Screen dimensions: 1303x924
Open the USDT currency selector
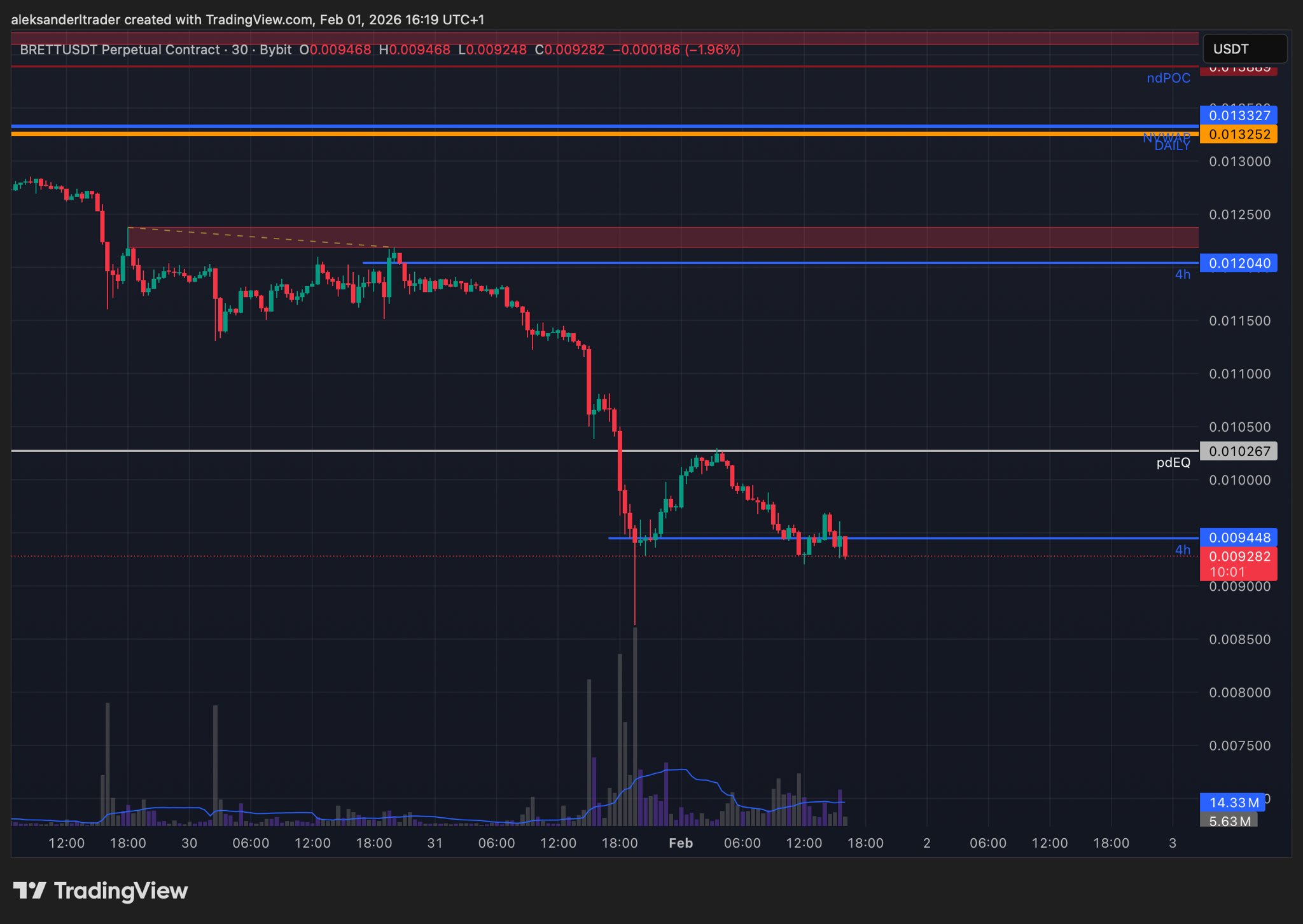[x=1244, y=49]
